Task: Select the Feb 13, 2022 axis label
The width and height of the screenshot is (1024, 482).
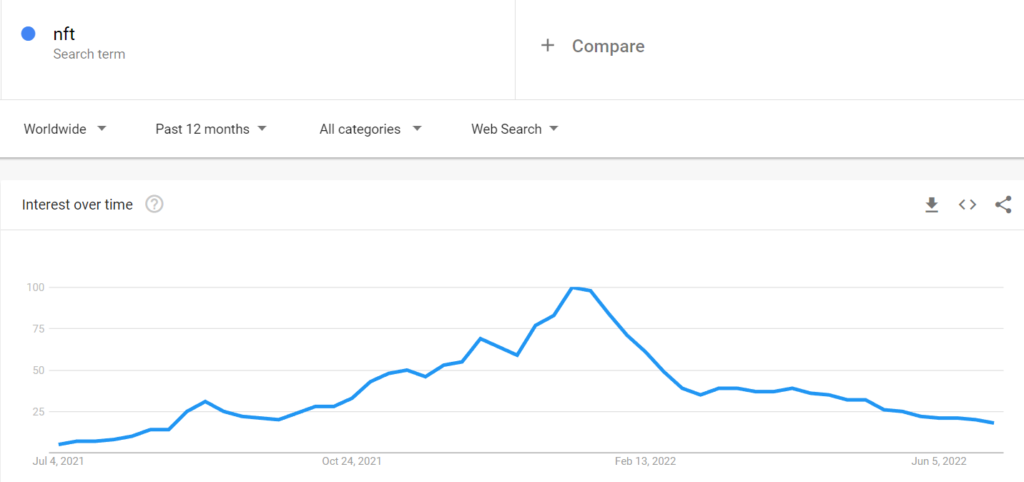Action: pyautogui.click(x=645, y=461)
